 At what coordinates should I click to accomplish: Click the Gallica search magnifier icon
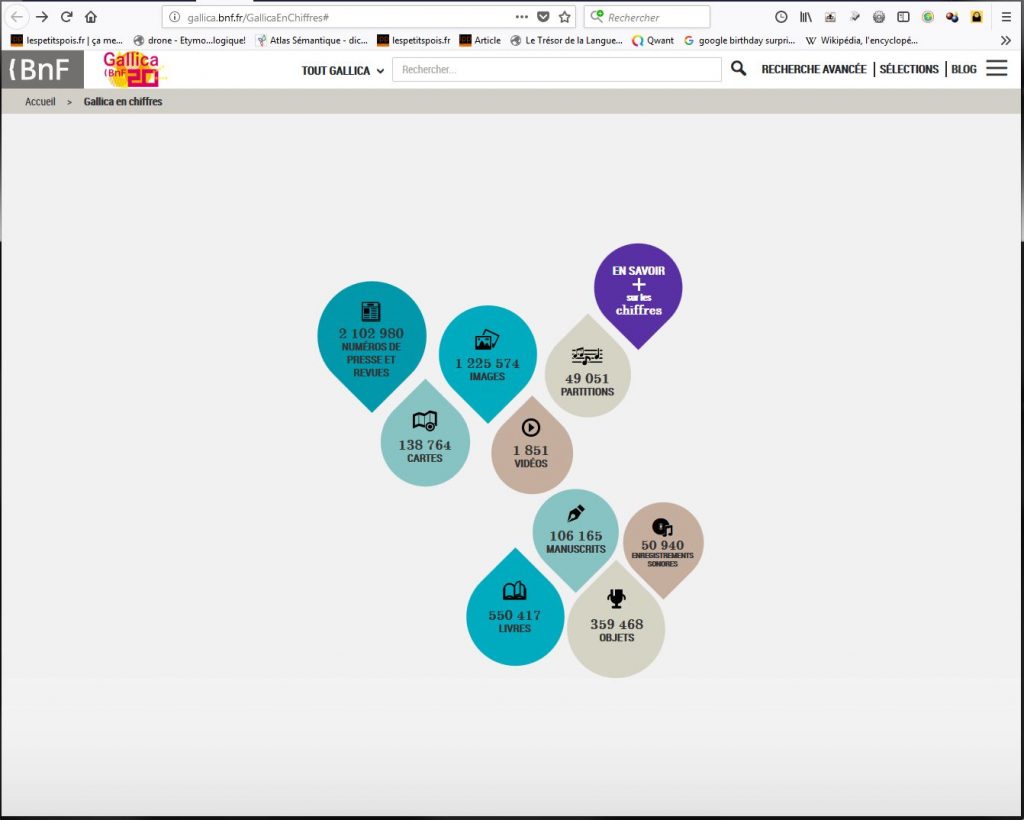coord(739,69)
